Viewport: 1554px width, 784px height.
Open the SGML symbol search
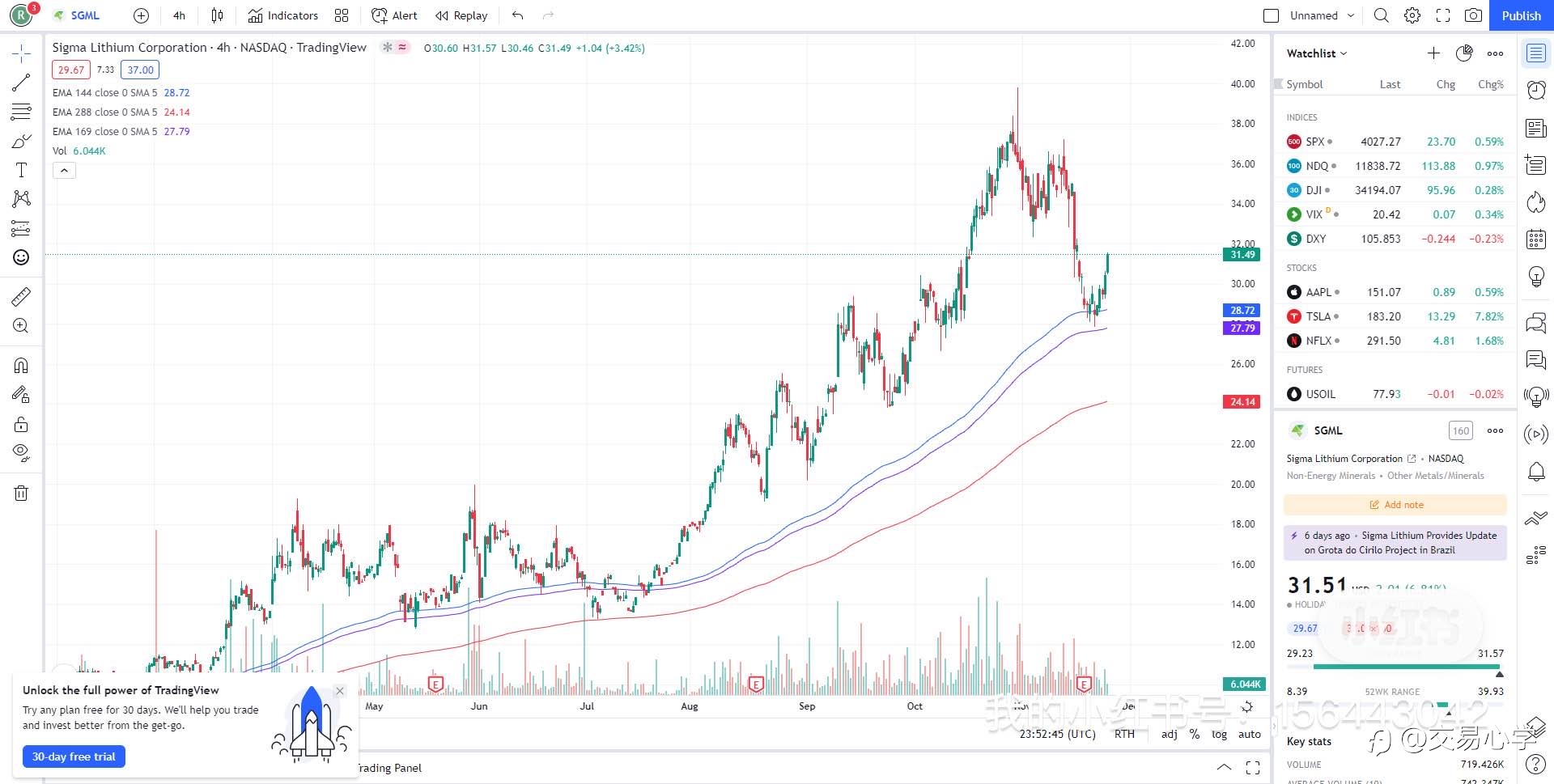point(77,15)
